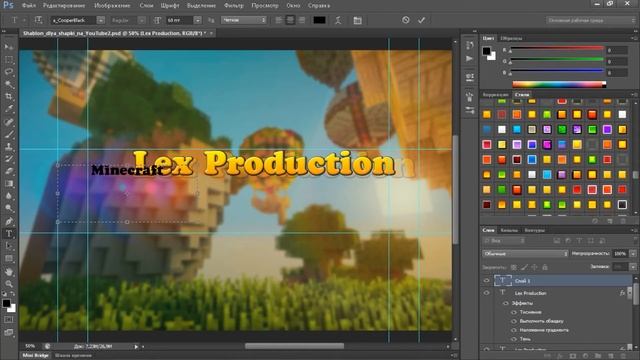This screenshot has width=640, height=360.
Task: Toggle the Тень effect visibility
Action: tap(514, 339)
